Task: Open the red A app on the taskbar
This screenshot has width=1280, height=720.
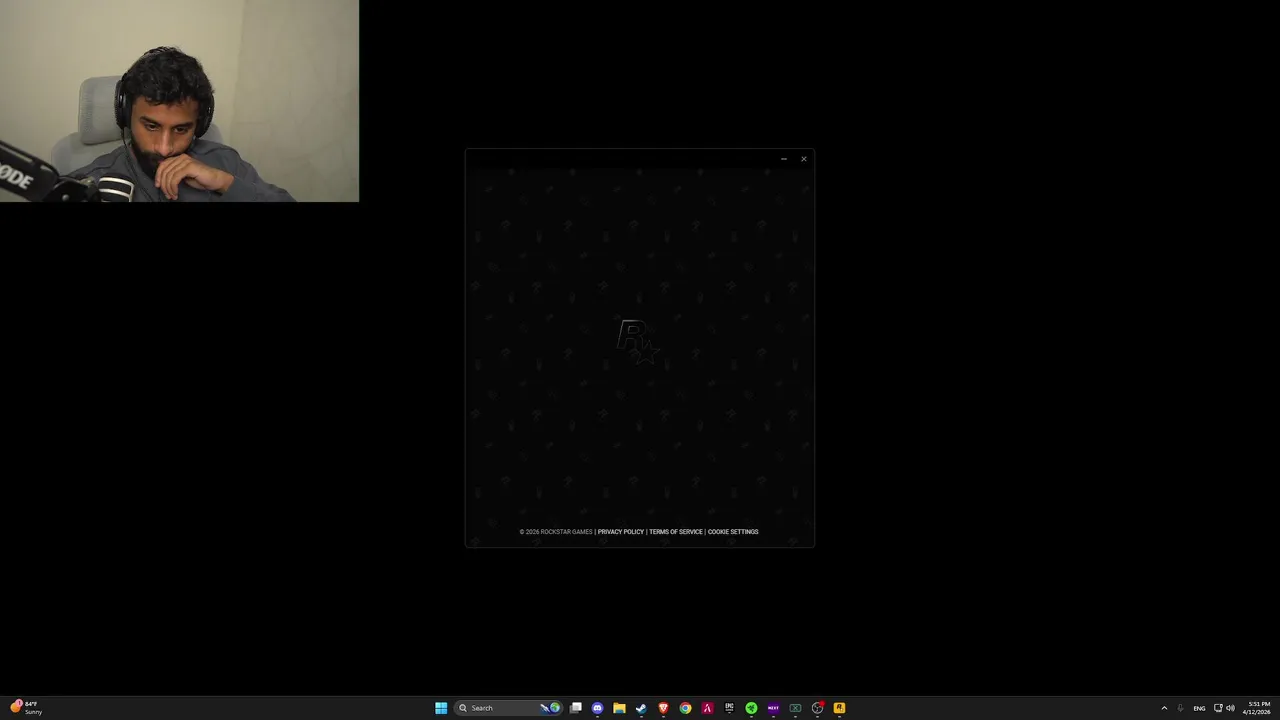Action: 707,708
